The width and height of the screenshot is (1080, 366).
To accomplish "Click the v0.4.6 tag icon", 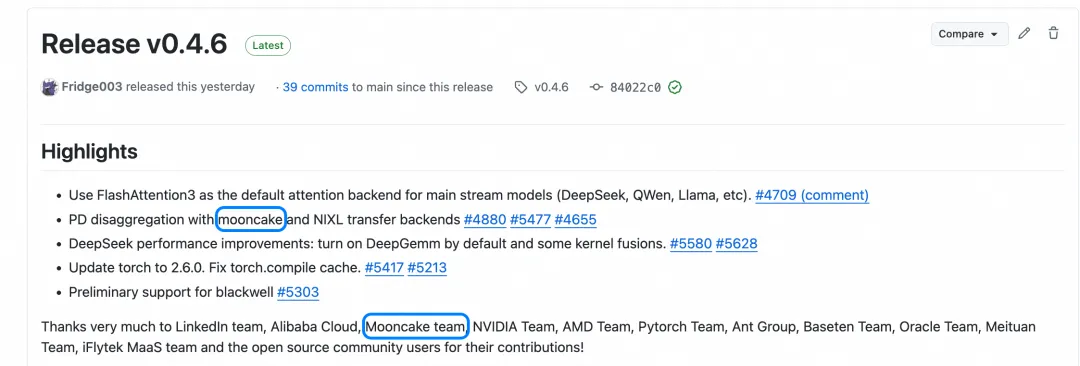I will [x=521, y=88].
